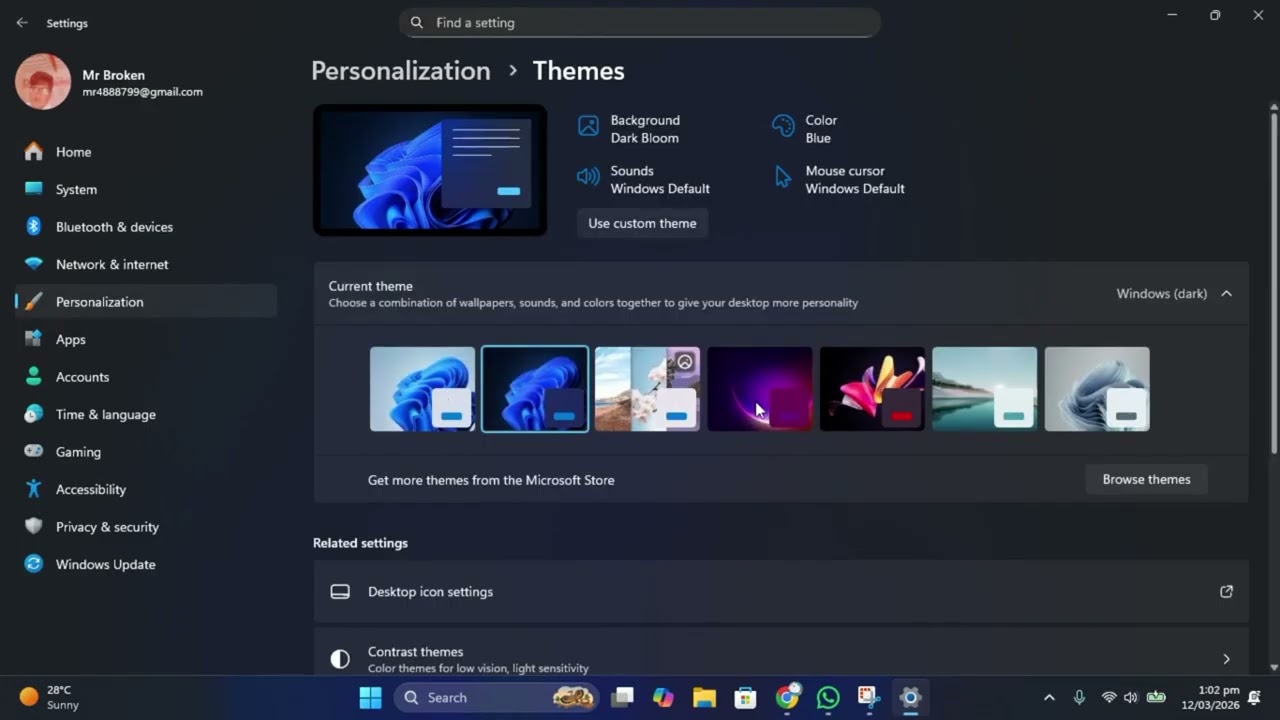
Task: Open Windows Start button on taskbar
Action: (370, 697)
